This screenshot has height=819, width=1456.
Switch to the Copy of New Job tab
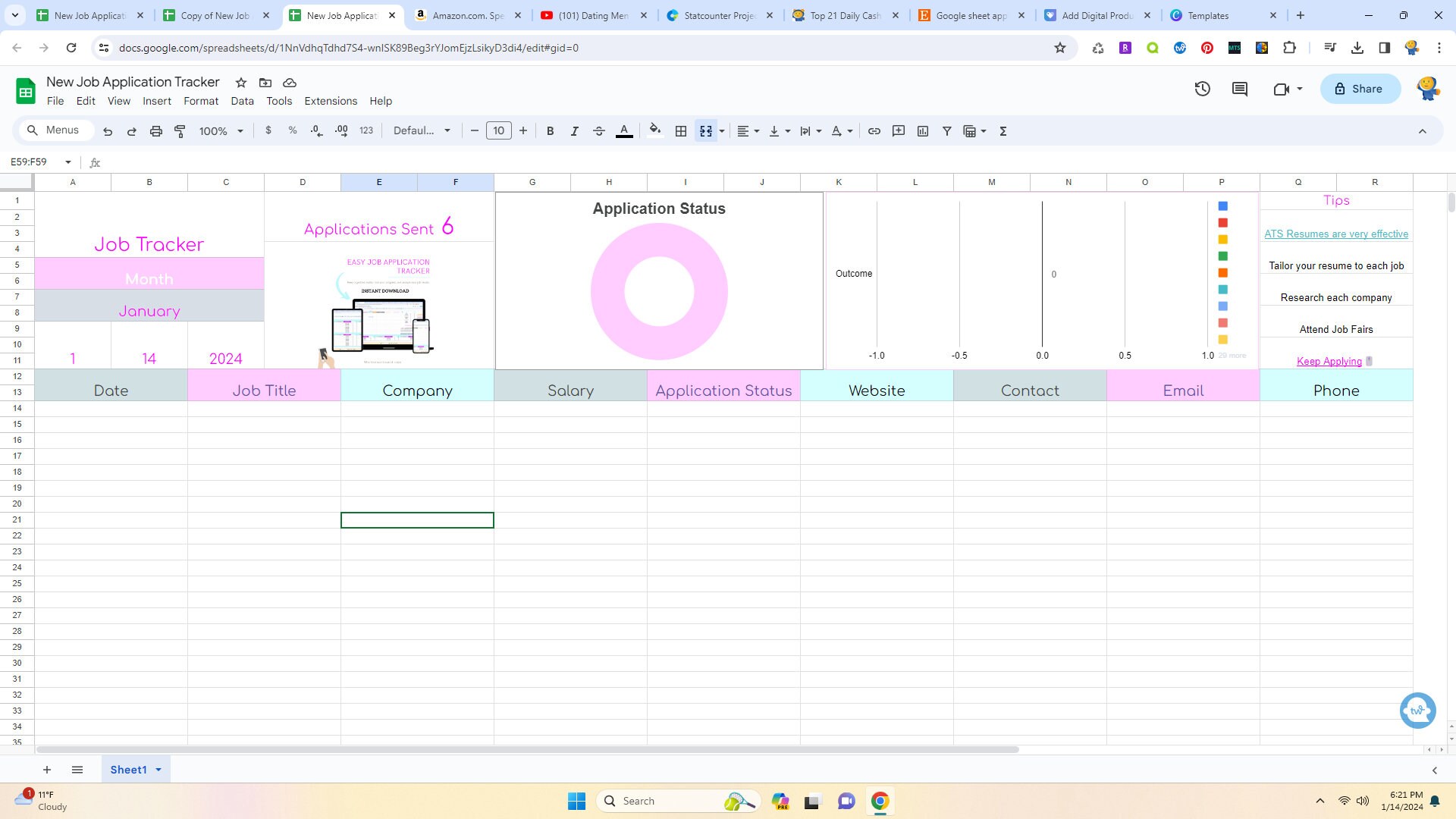[x=215, y=15]
